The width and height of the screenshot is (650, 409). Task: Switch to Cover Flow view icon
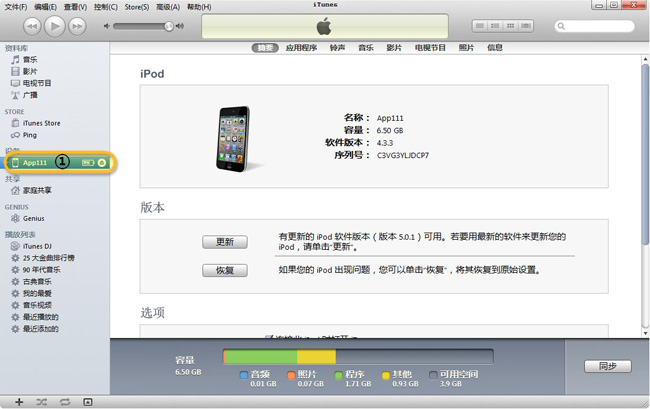point(526,26)
